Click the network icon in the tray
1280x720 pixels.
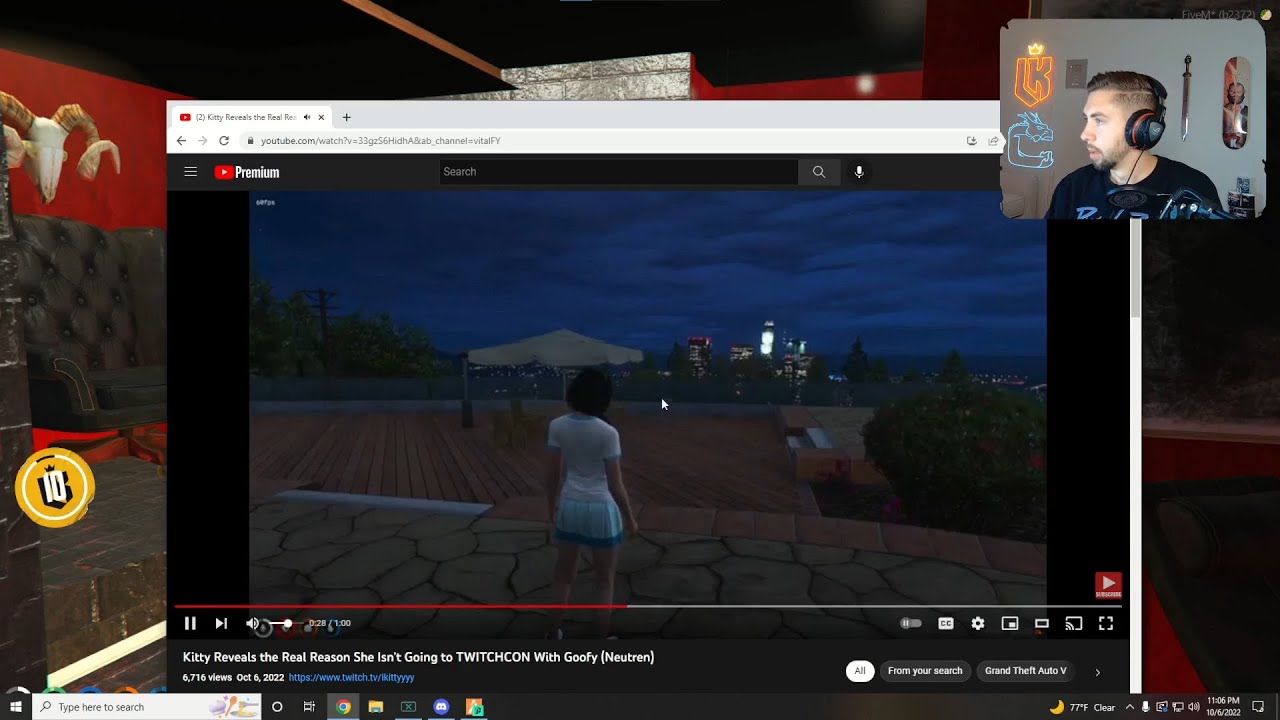[1177, 707]
